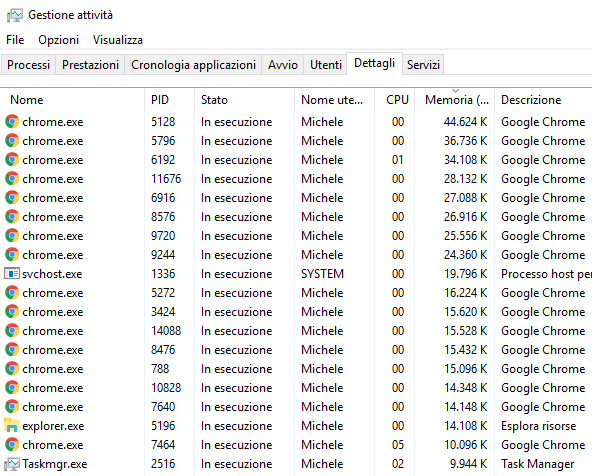This screenshot has height=476, width=592.
Task: Select the chrome.exe row with PID 11676
Action: point(296,179)
